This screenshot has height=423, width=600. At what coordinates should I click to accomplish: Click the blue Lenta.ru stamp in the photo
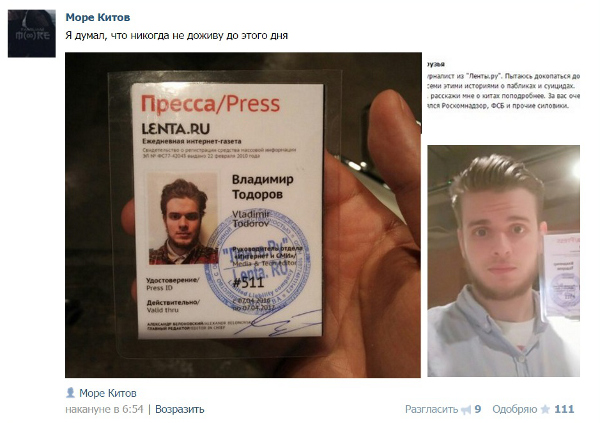coord(257,262)
